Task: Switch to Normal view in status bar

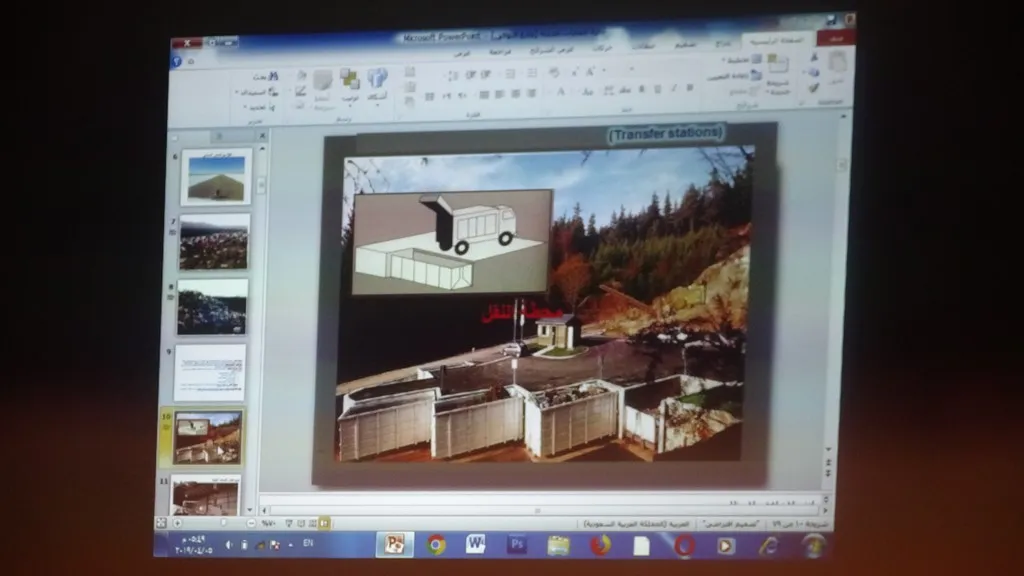Action: click(x=324, y=523)
